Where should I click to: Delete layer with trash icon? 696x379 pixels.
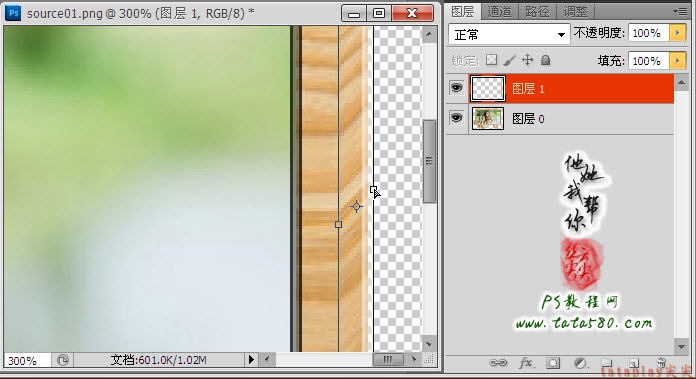[661, 363]
